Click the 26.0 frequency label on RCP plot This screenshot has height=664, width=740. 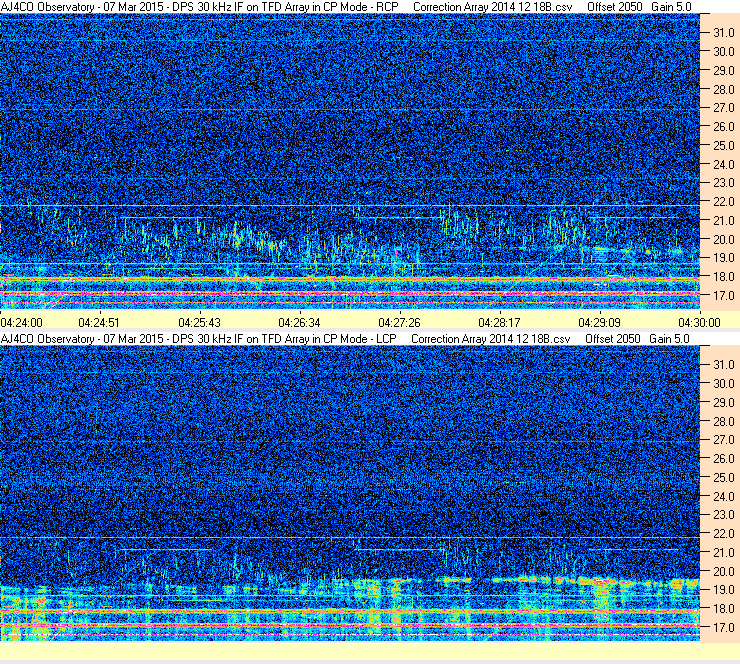723,127
